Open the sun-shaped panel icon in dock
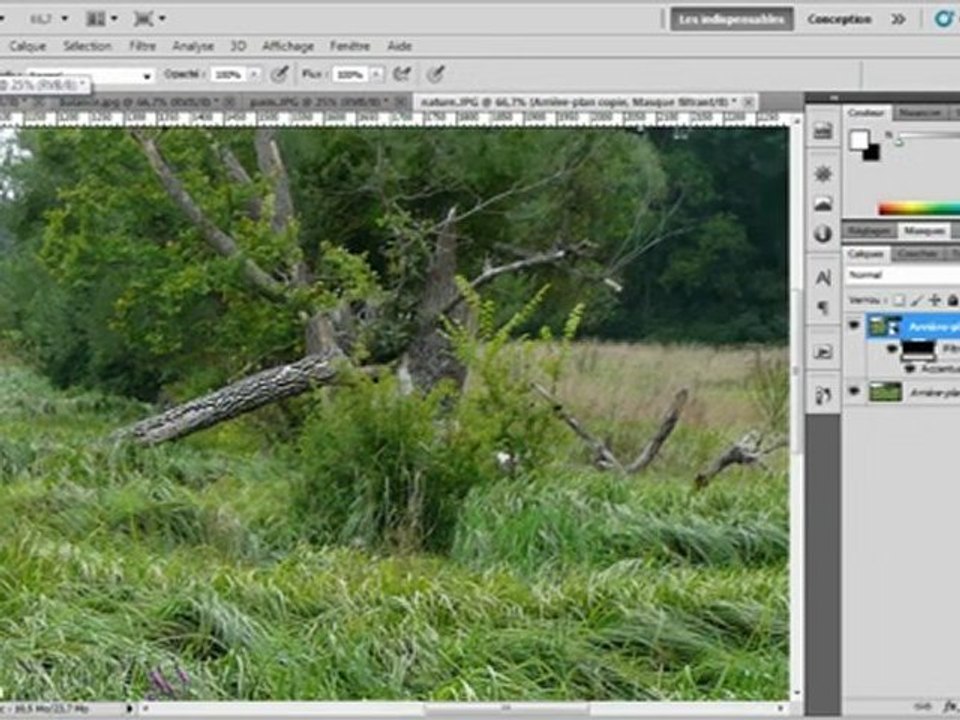This screenshot has width=960, height=720. (x=823, y=174)
